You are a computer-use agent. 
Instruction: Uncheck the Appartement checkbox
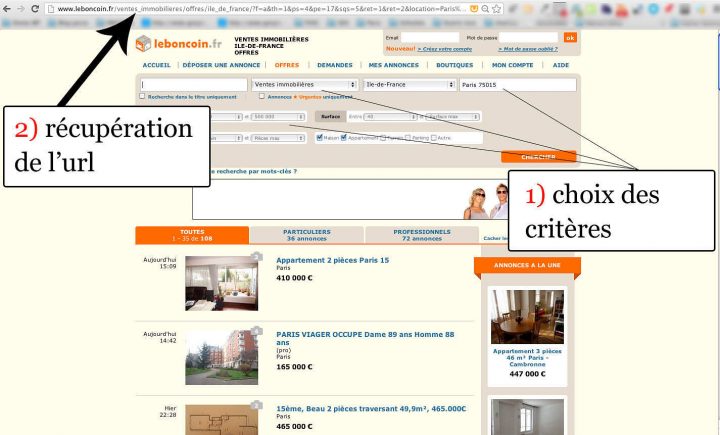click(x=344, y=137)
